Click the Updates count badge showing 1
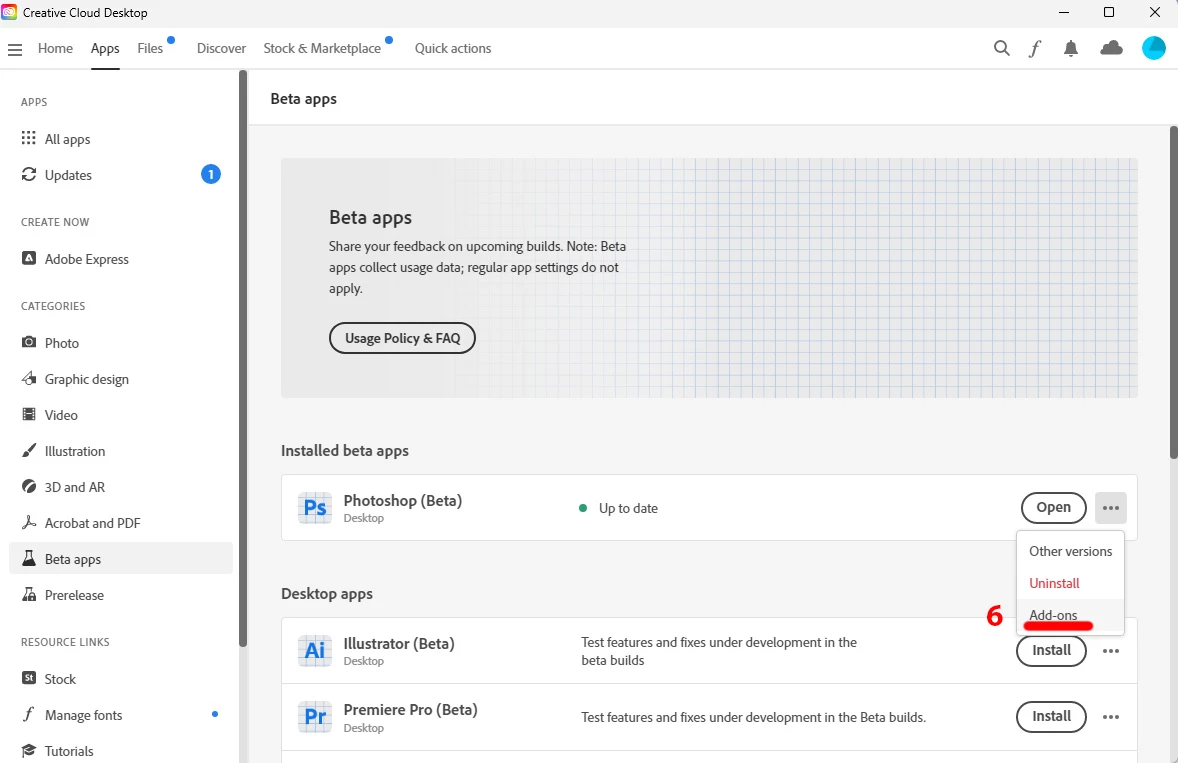Image resolution: width=1178 pixels, height=763 pixels. (x=210, y=174)
